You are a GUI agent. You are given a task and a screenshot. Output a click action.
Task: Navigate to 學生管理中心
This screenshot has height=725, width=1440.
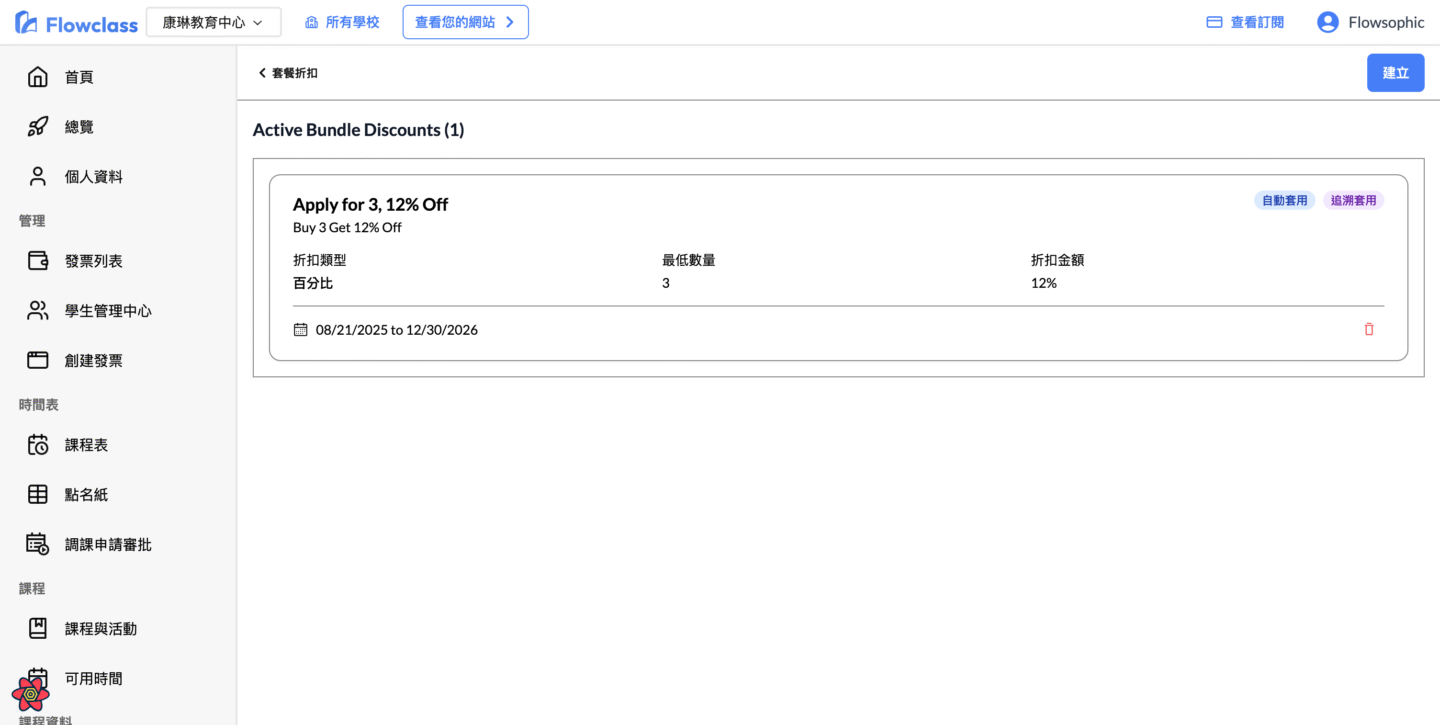point(108,311)
